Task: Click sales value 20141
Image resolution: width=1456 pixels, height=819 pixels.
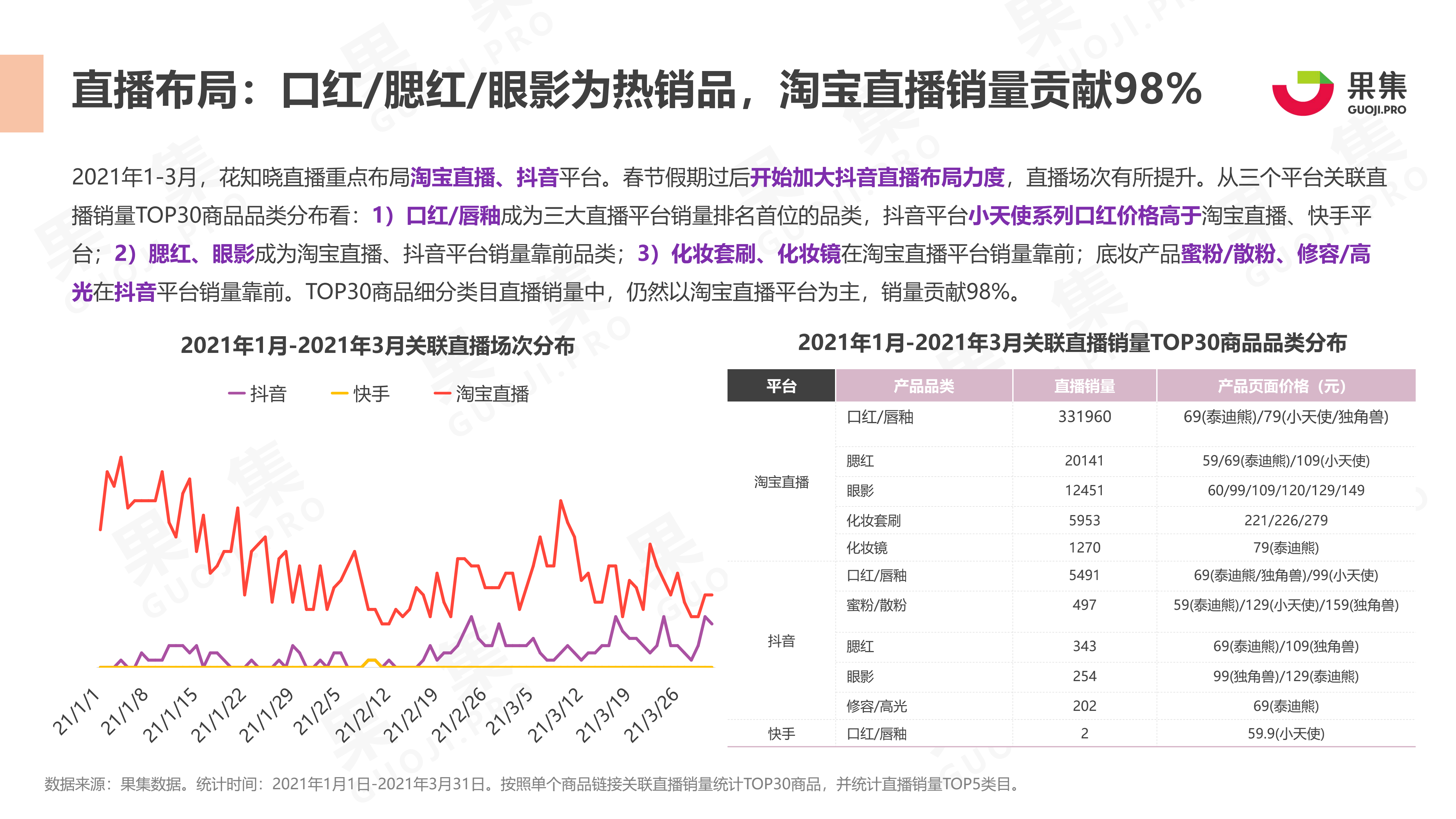Action: click(x=1084, y=461)
